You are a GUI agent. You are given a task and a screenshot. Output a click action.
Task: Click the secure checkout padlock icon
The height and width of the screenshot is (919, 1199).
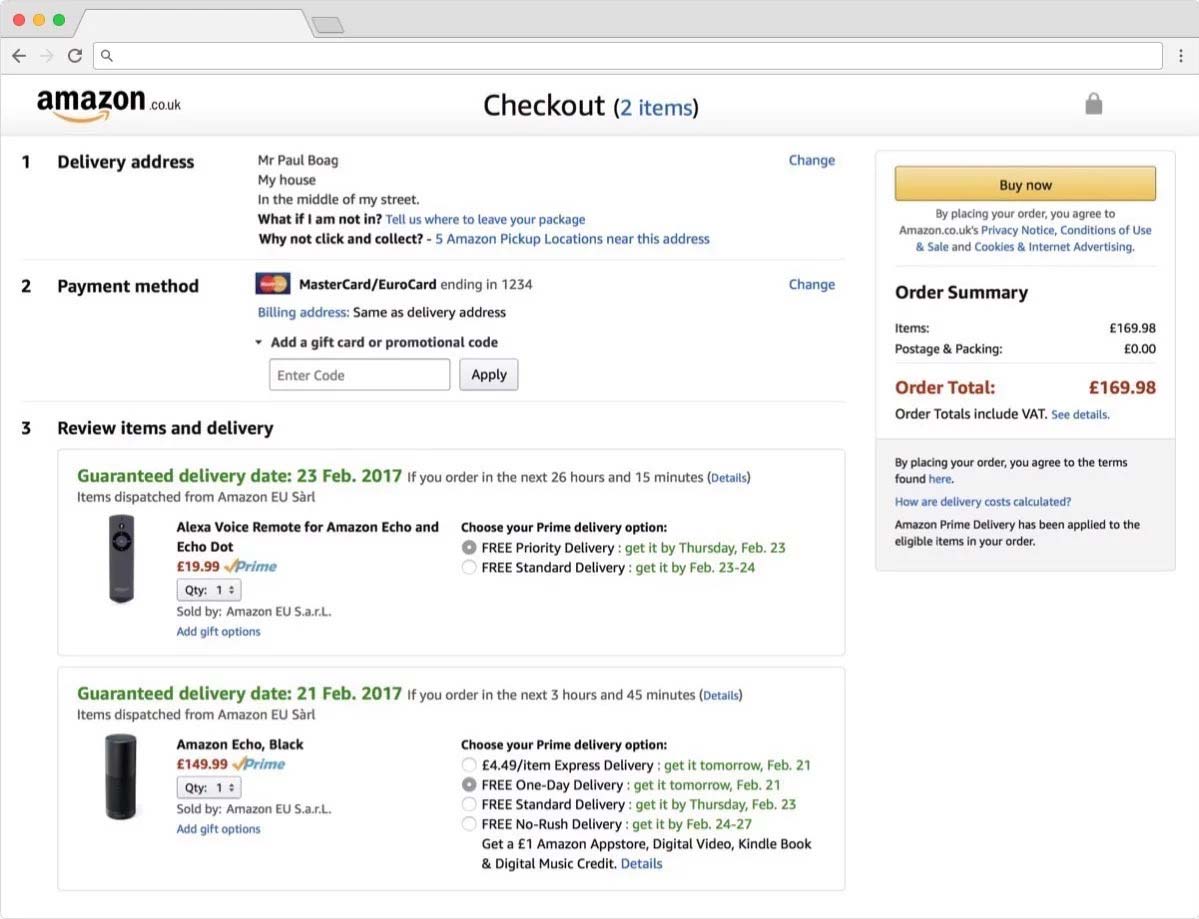[1093, 104]
